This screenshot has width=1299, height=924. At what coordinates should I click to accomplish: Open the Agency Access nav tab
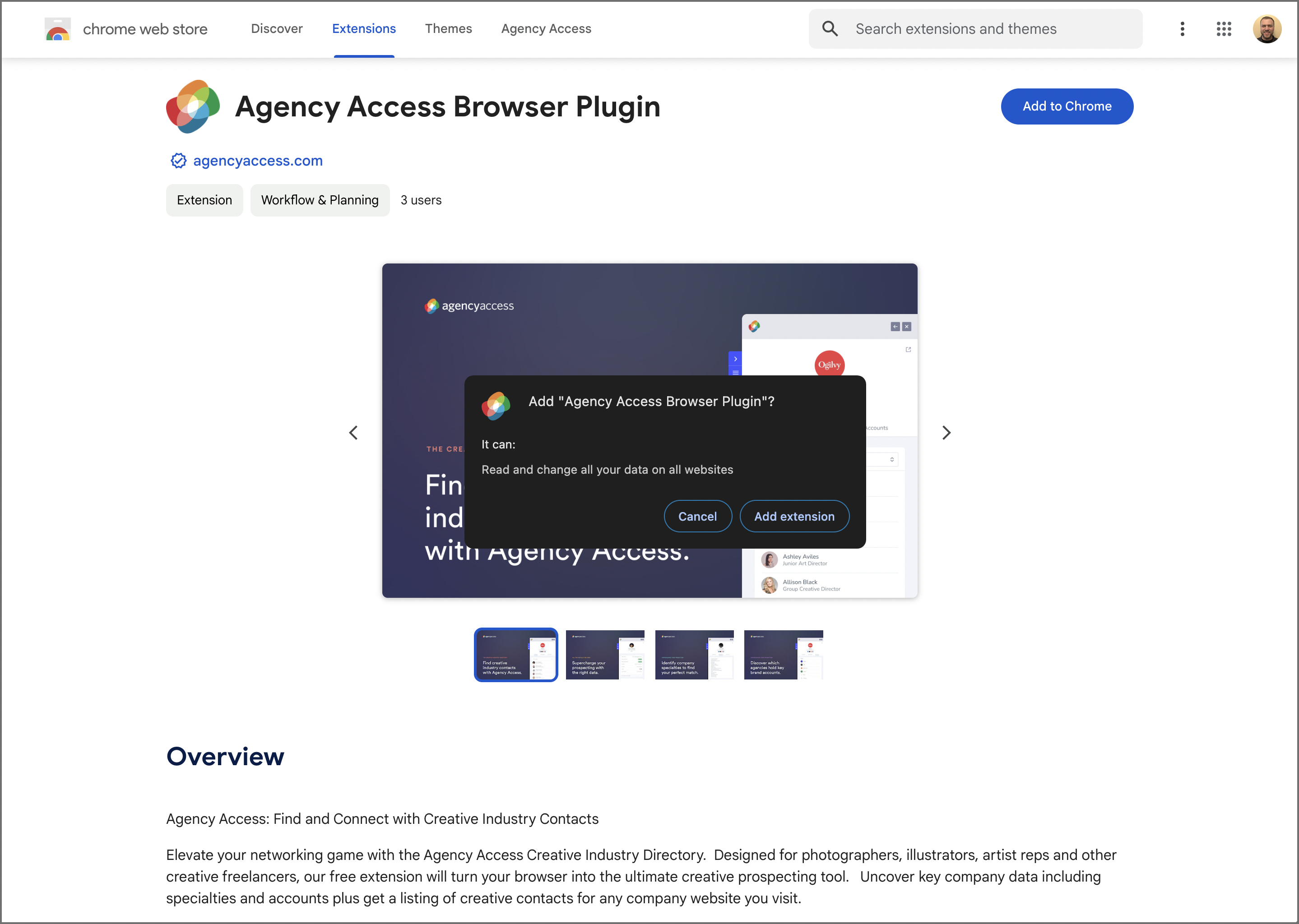(x=546, y=29)
